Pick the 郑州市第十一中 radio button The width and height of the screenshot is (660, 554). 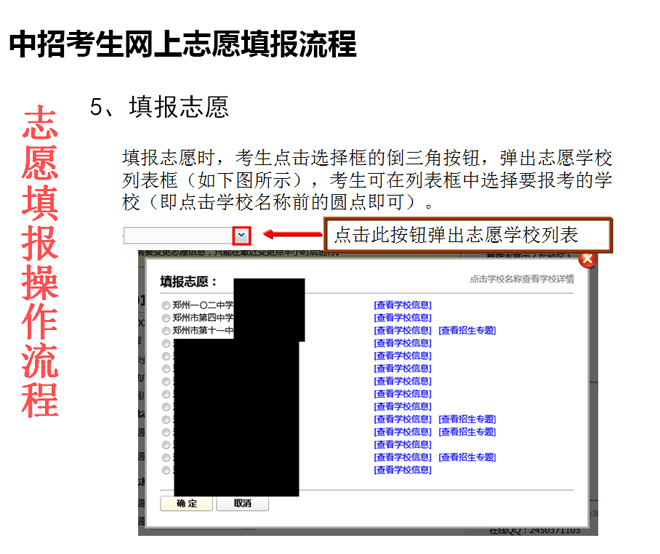166,330
